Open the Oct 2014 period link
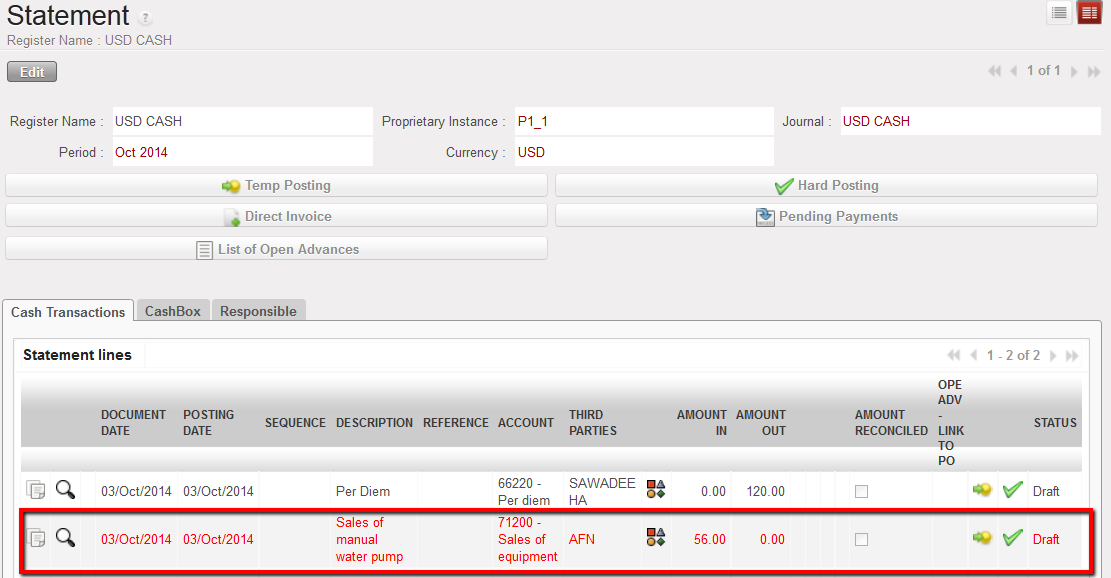 tap(141, 152)
